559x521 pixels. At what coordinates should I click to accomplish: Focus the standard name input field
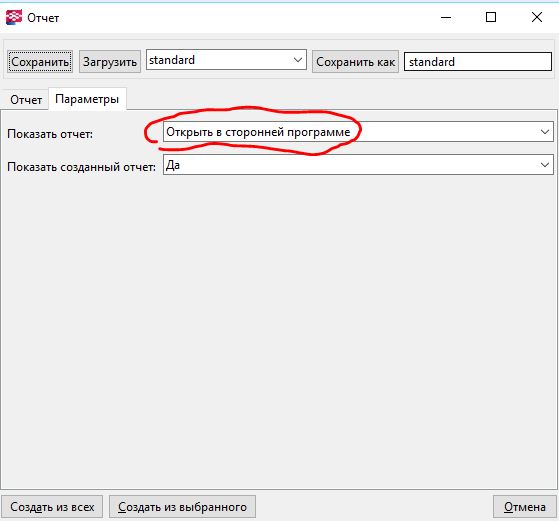[478, 62]
